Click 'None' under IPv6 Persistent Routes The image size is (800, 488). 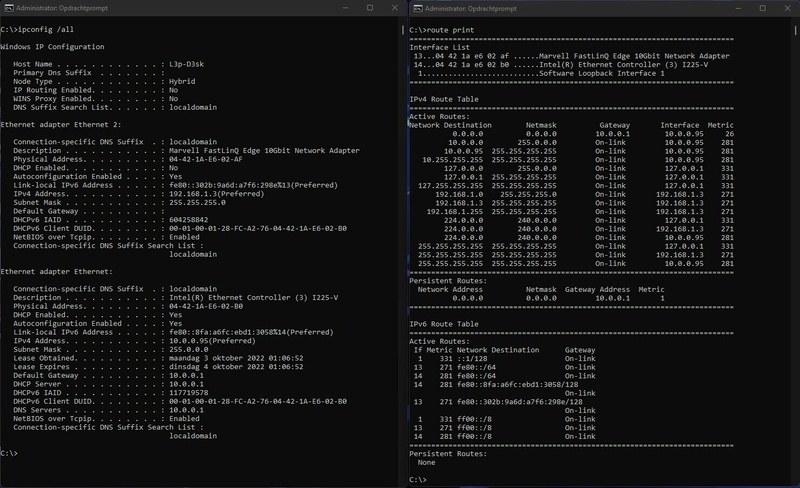pos(427,462)
